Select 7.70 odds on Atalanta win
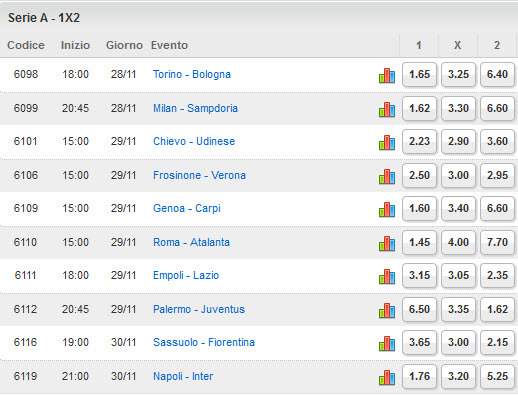Screen dimensions: 518x396 pos(497,242)
